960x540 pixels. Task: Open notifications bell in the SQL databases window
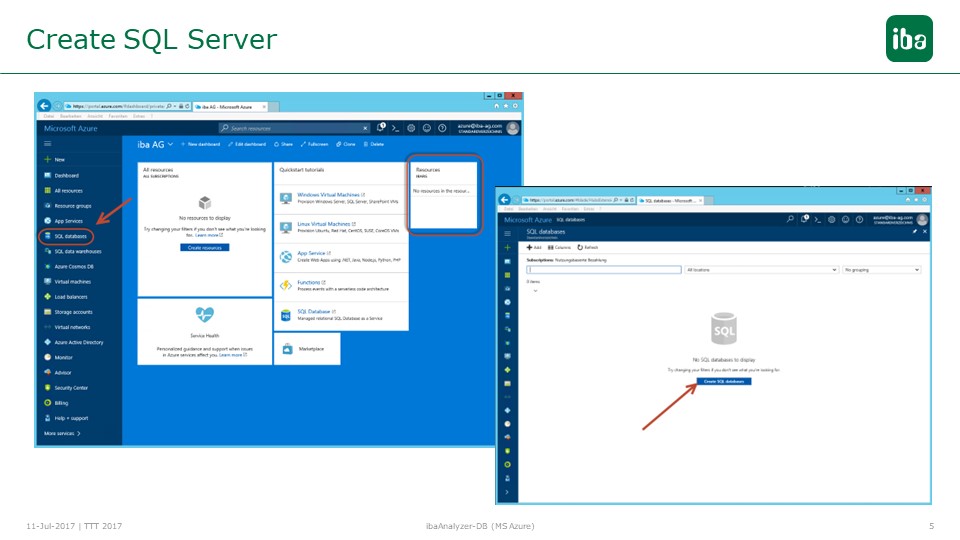click(x=804, y=219)
